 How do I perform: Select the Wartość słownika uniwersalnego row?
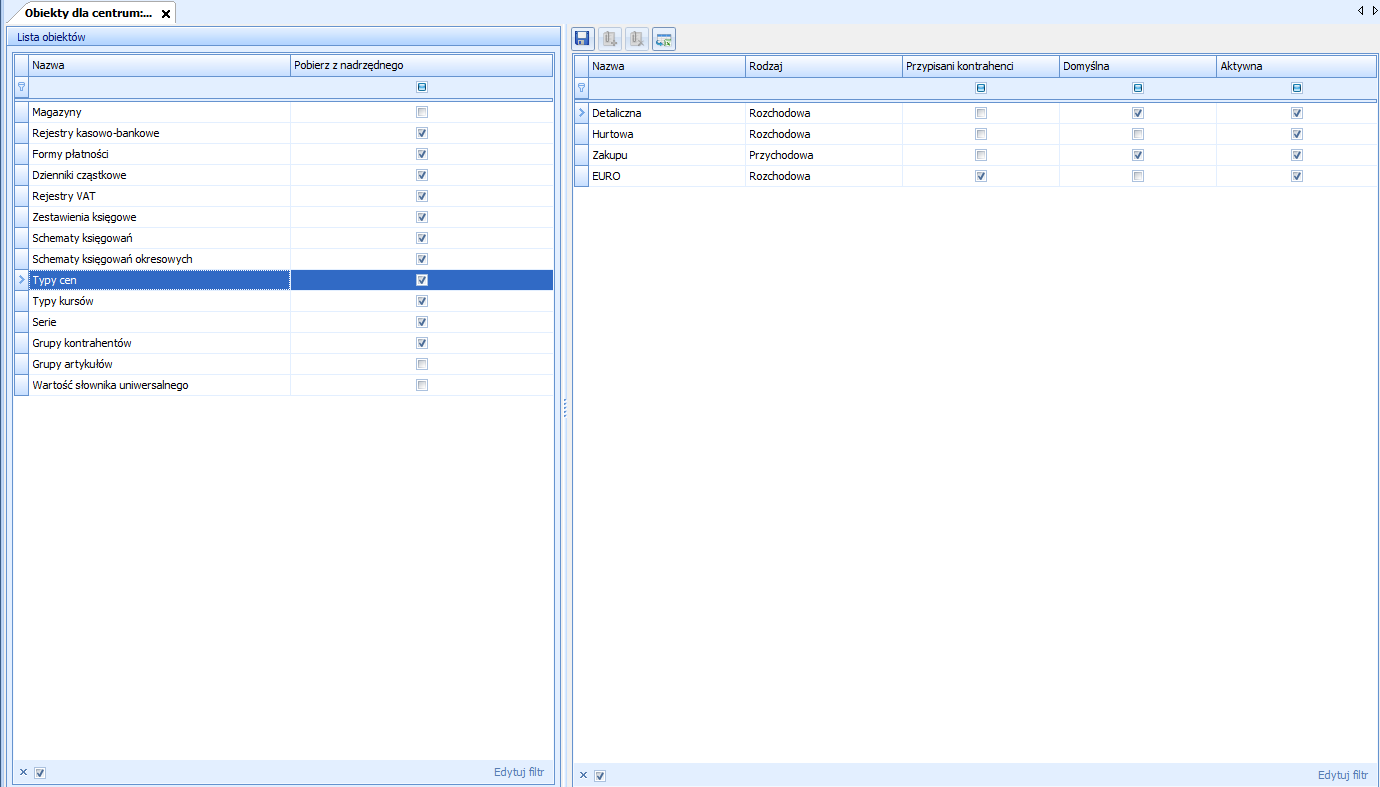[283, 385]
